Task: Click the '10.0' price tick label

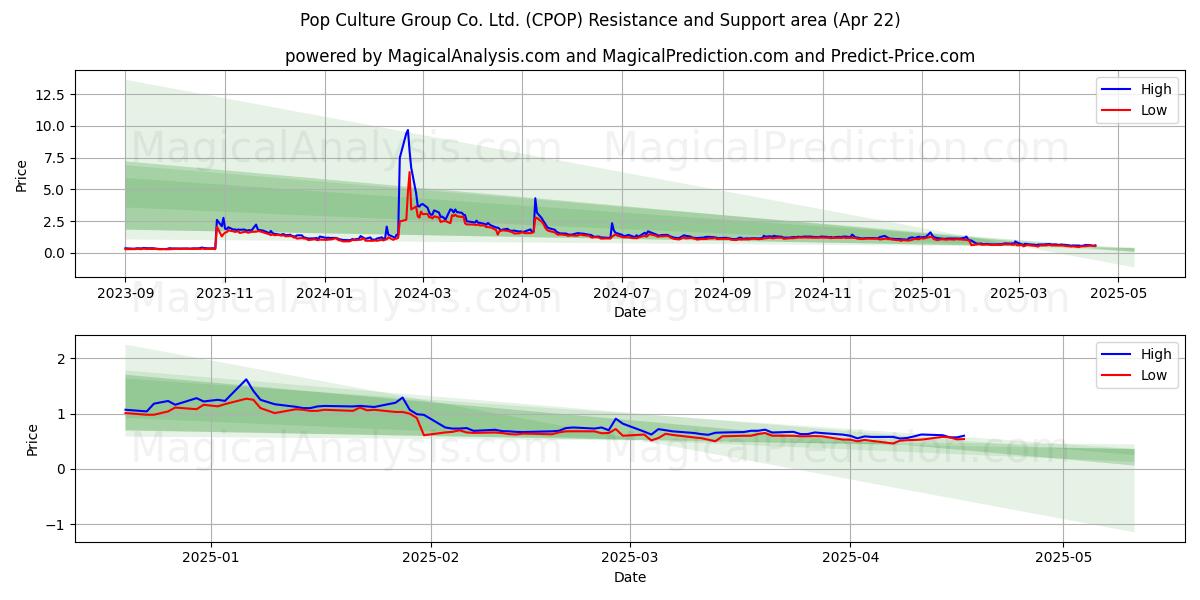Action: (51, 126)
